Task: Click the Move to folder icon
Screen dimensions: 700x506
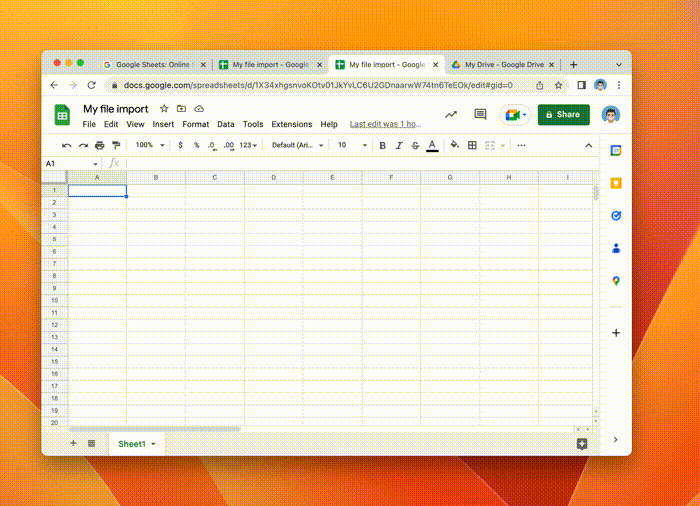Action: tap(181, 109)
